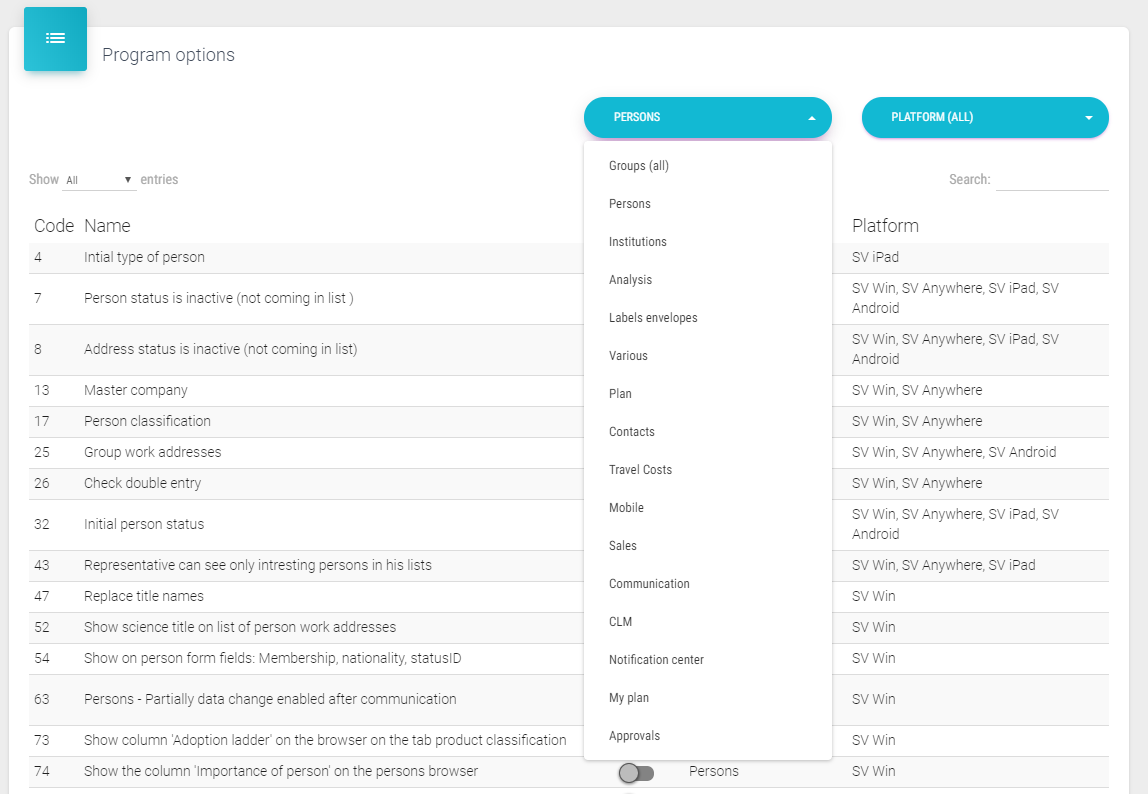1148x794 pixels.
Task: Click inside the Search input field
Action: click(1051, 180)
